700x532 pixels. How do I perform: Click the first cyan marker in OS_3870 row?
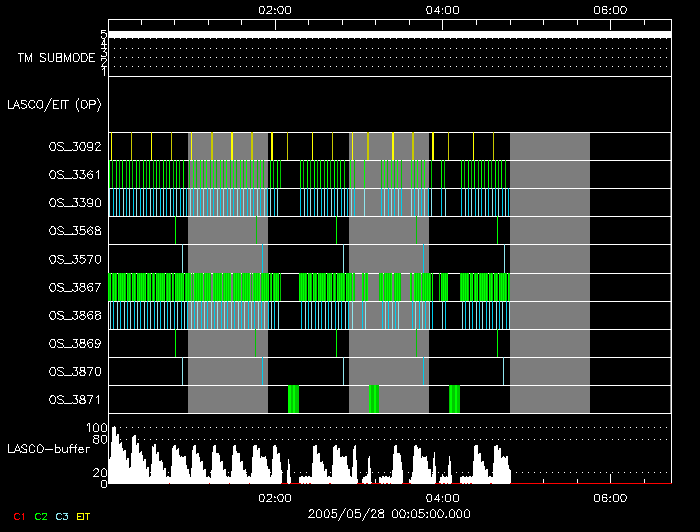pyautogui.click(x=182, y=372)
